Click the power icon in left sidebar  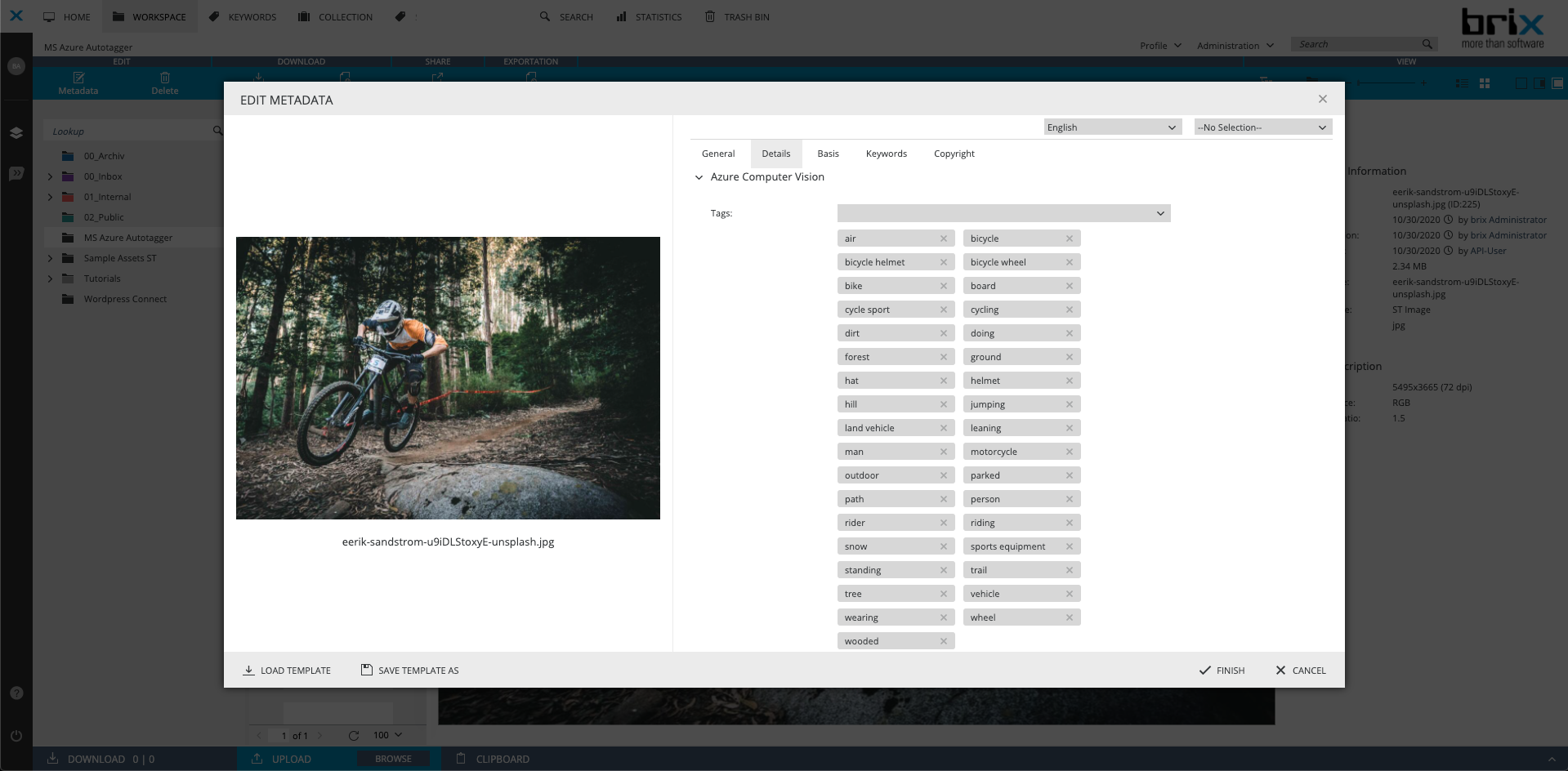(16, 735)
